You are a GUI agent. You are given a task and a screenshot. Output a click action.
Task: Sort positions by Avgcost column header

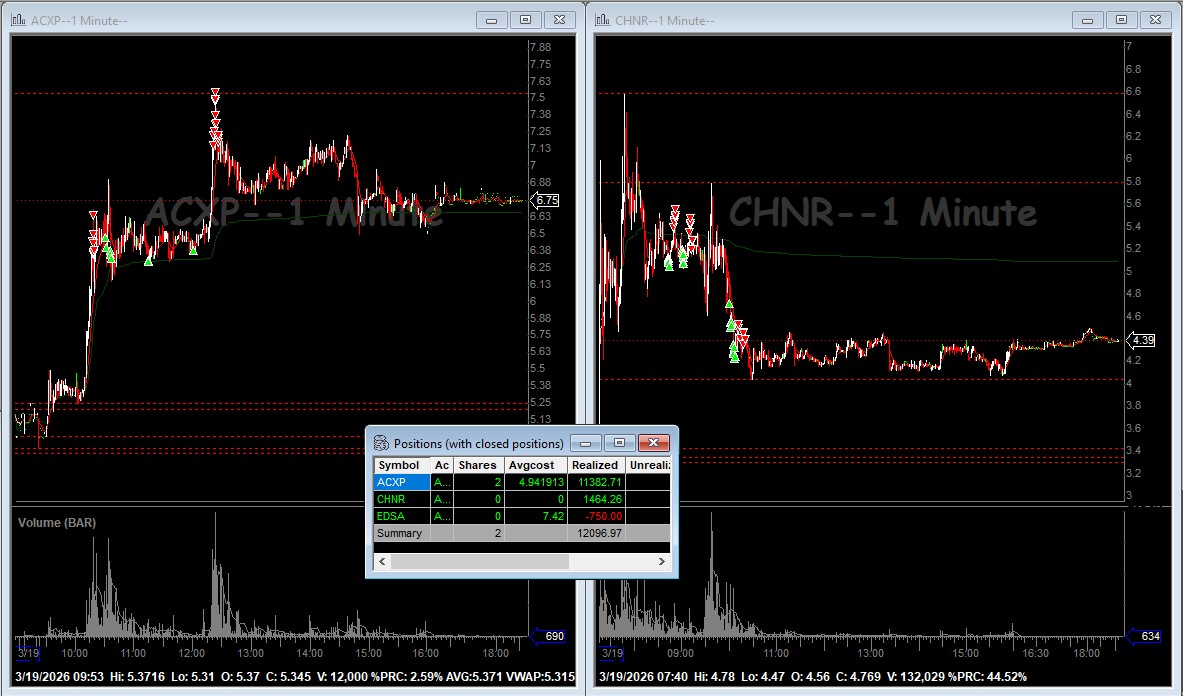coord(535,465)
